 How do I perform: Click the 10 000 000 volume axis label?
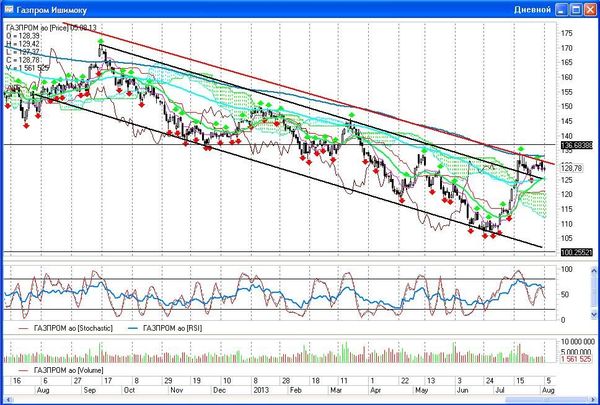coord(578,341)
